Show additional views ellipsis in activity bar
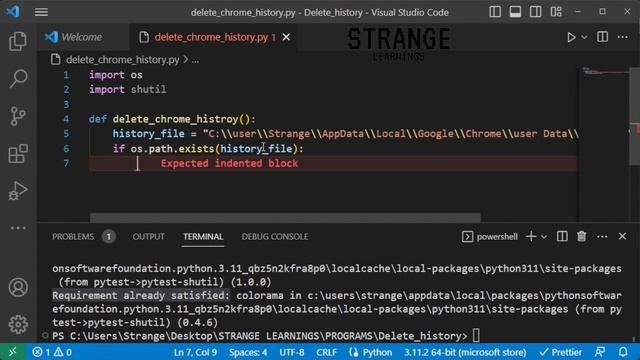This screenshot has height=360, width=640. click(x=18, y=228)
